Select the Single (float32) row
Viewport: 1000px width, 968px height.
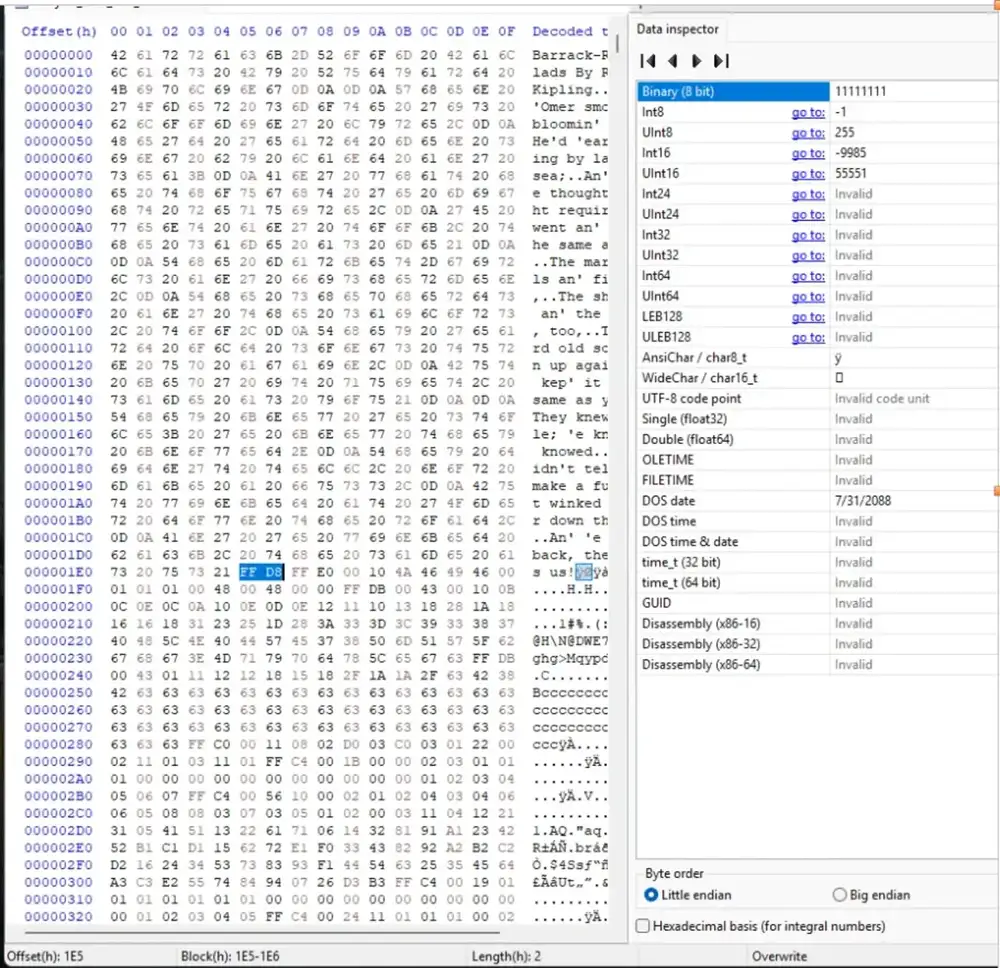pyautogui.click(x=816, y=419)
